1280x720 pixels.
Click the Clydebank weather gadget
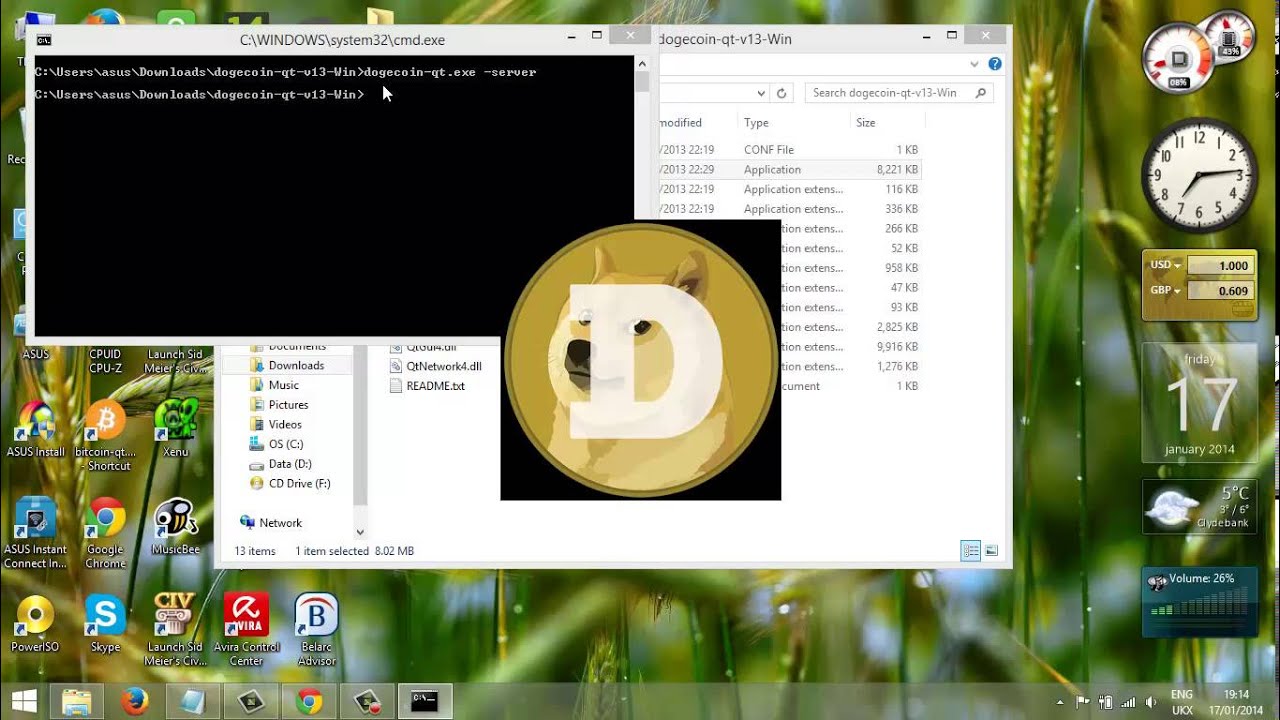point(1200,508)
